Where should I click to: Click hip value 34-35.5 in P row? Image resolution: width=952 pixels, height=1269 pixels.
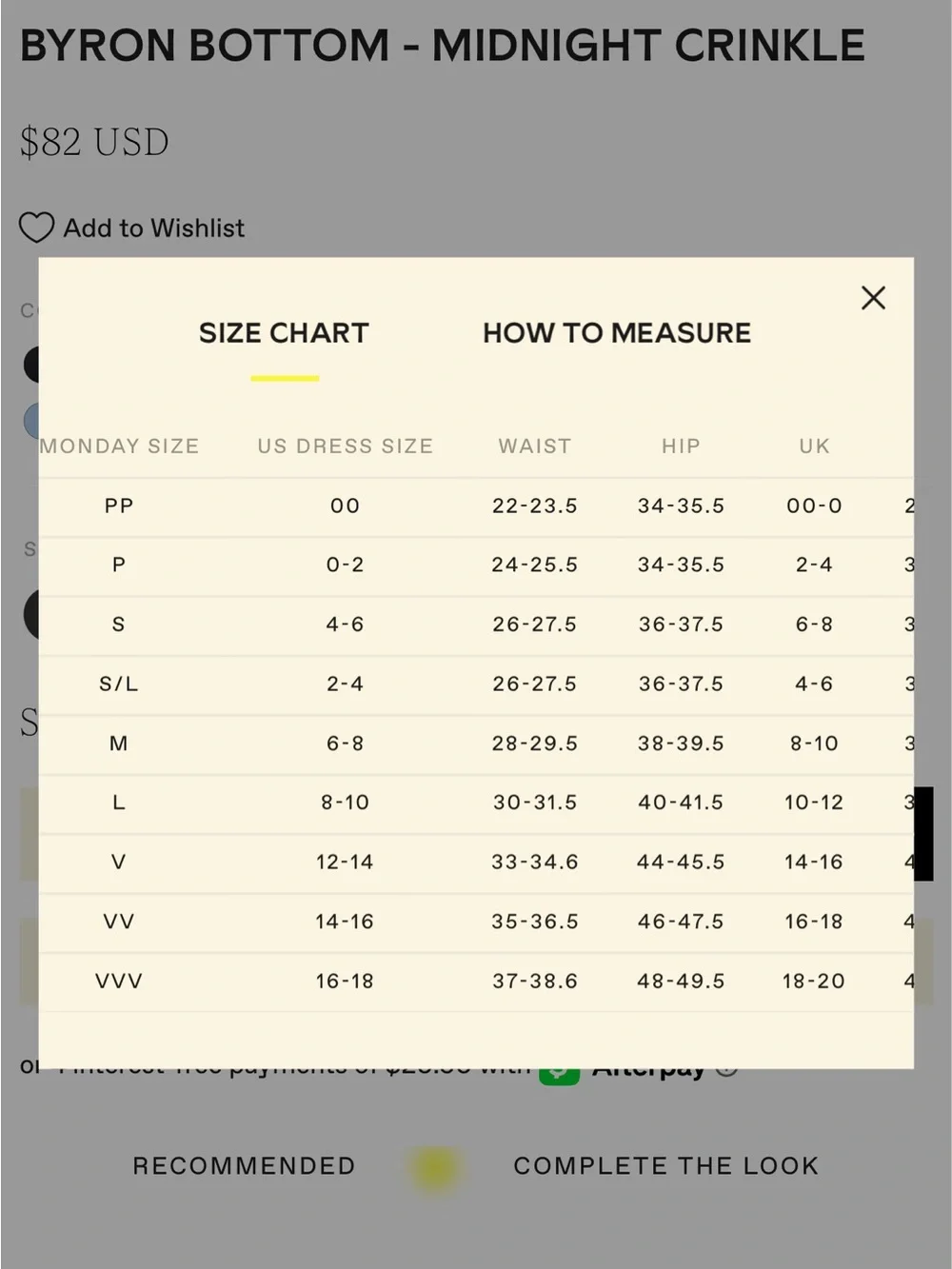coord(682,565)
